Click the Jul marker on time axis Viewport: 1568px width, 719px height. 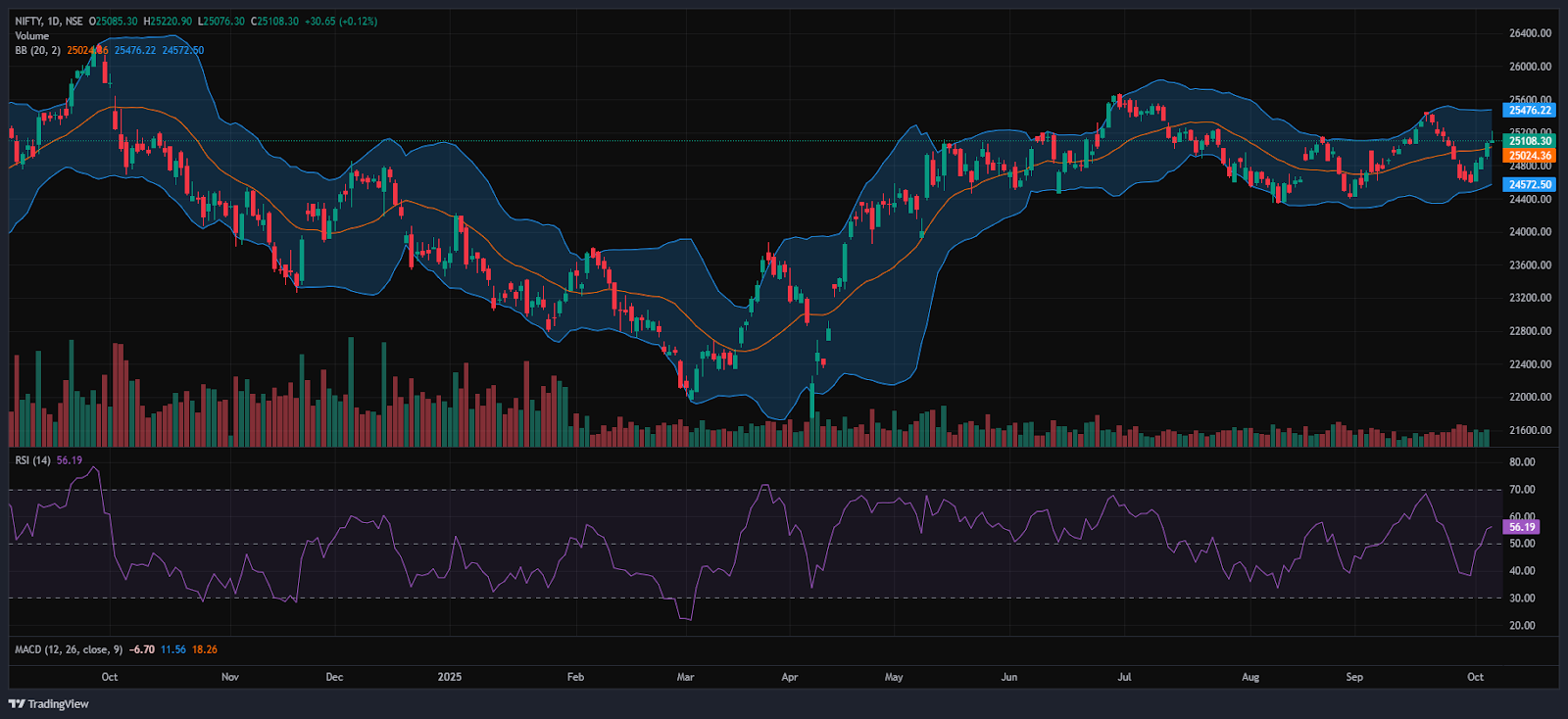point(1124,677)
